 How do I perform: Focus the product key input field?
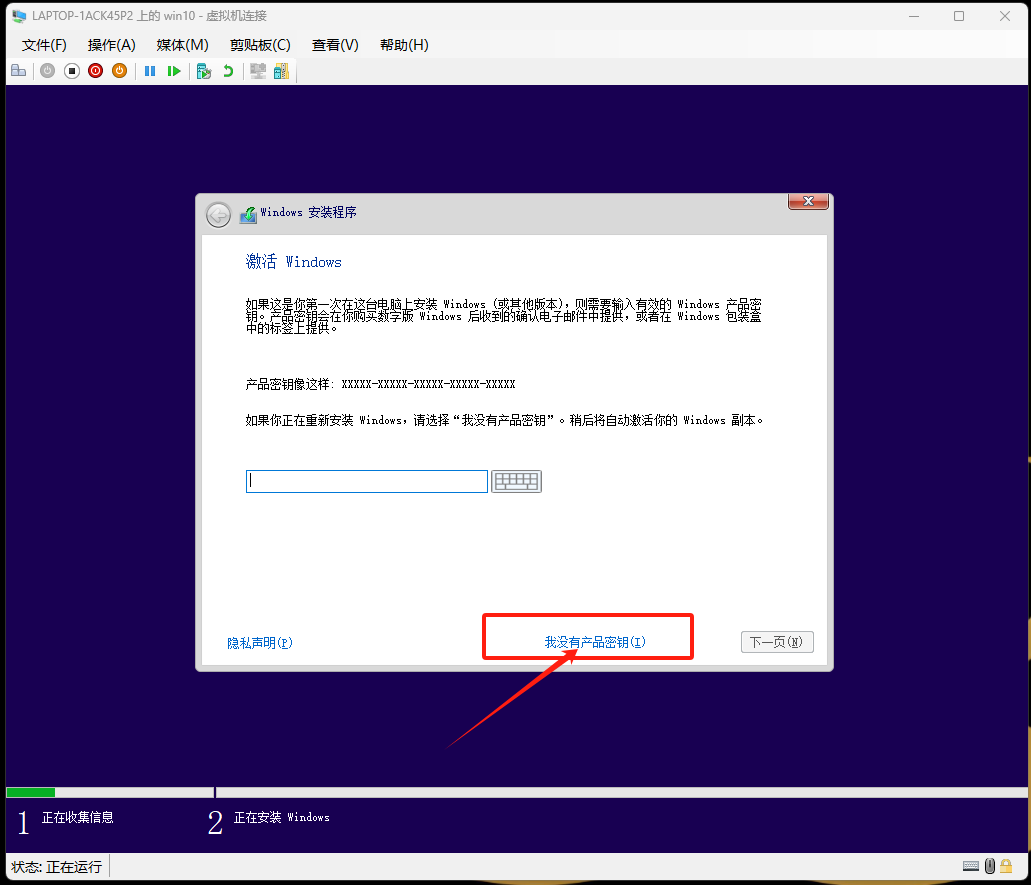(366, 481)
